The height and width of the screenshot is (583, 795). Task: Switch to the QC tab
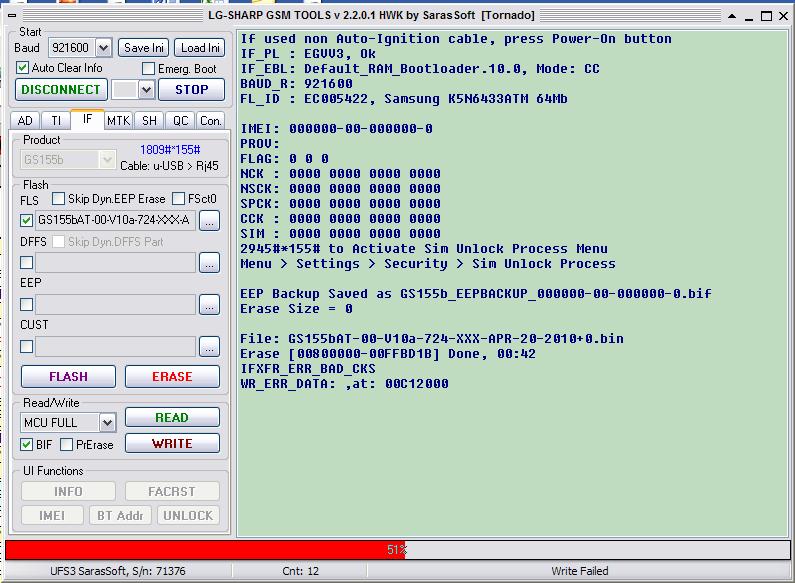click(180, 121)
